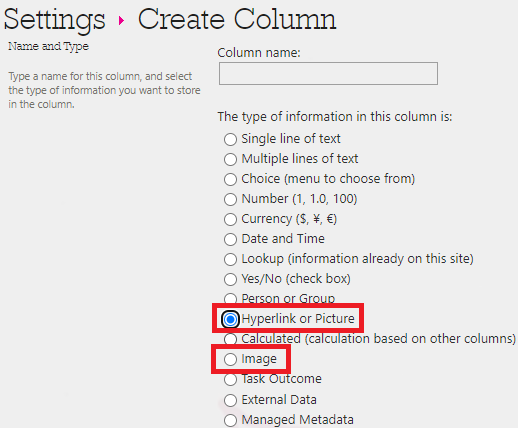Select the Task Outcome option
This screenshot has height=428, width=518.
tap(230, 379)
